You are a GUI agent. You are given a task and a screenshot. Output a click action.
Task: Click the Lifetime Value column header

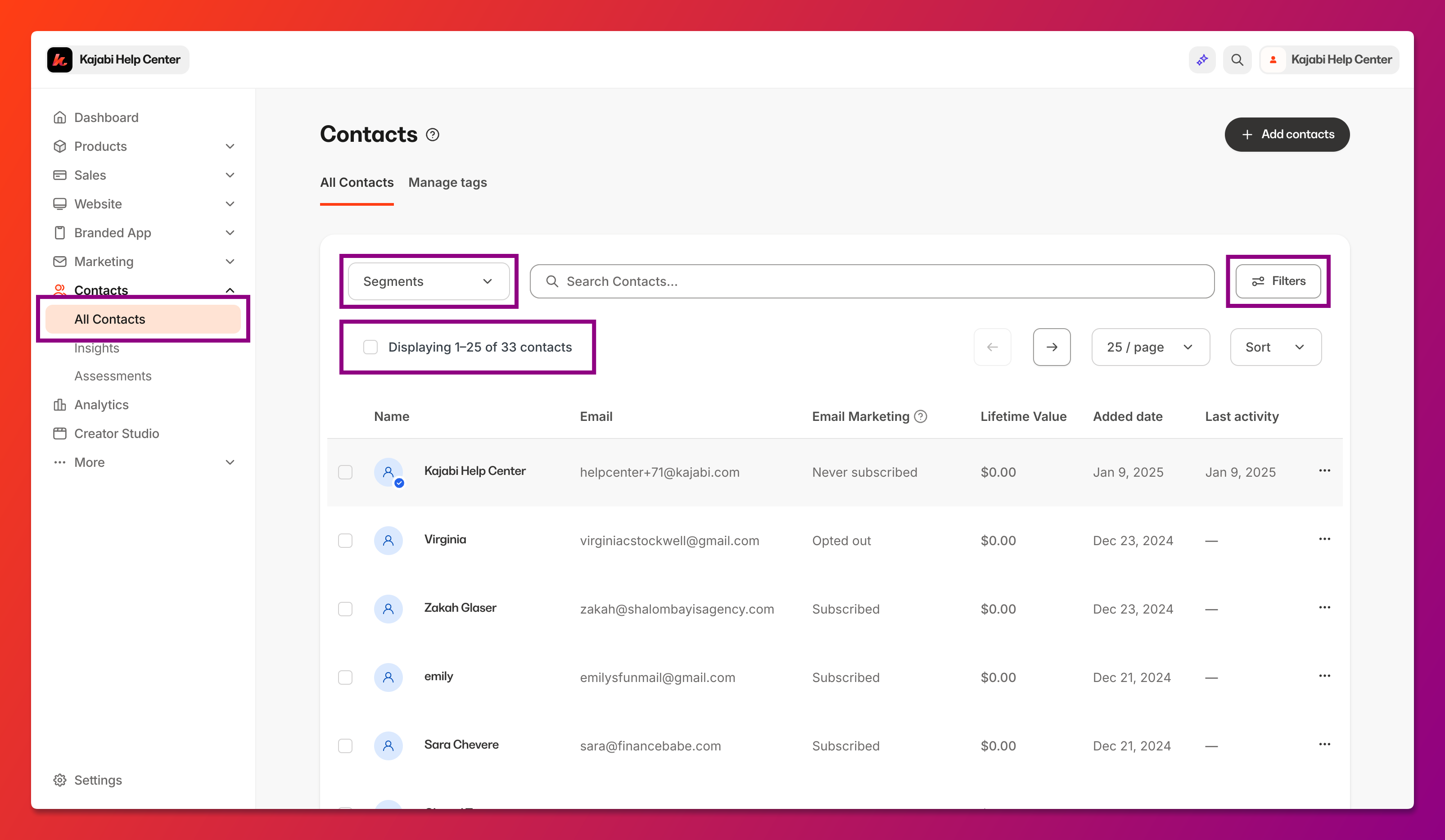(x=1023, y=416)
